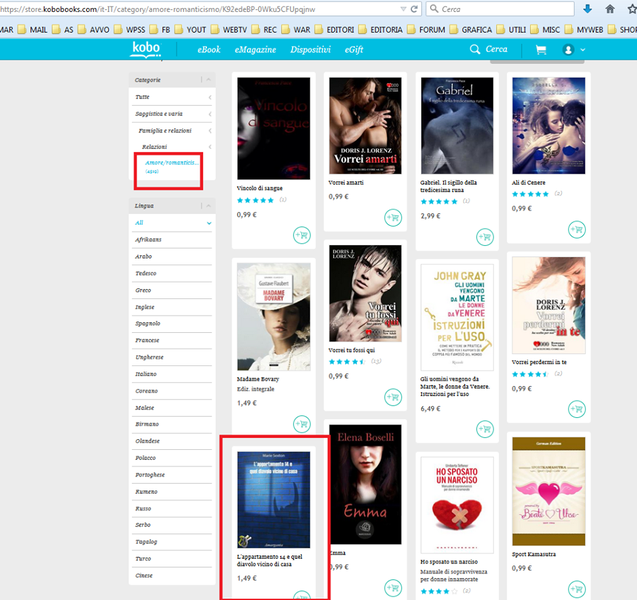Open the eBook menu

209,50
